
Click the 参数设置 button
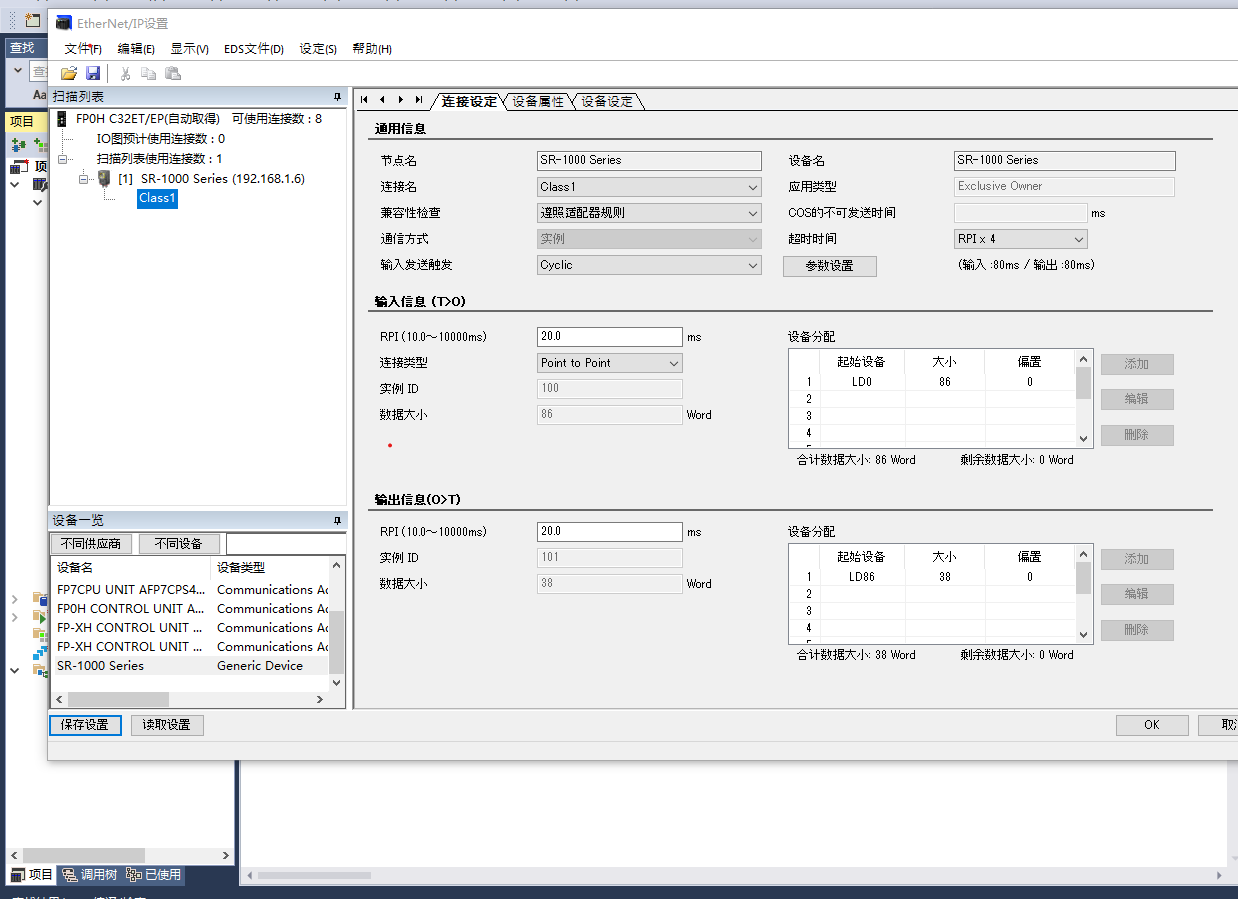tap(829, 266)
